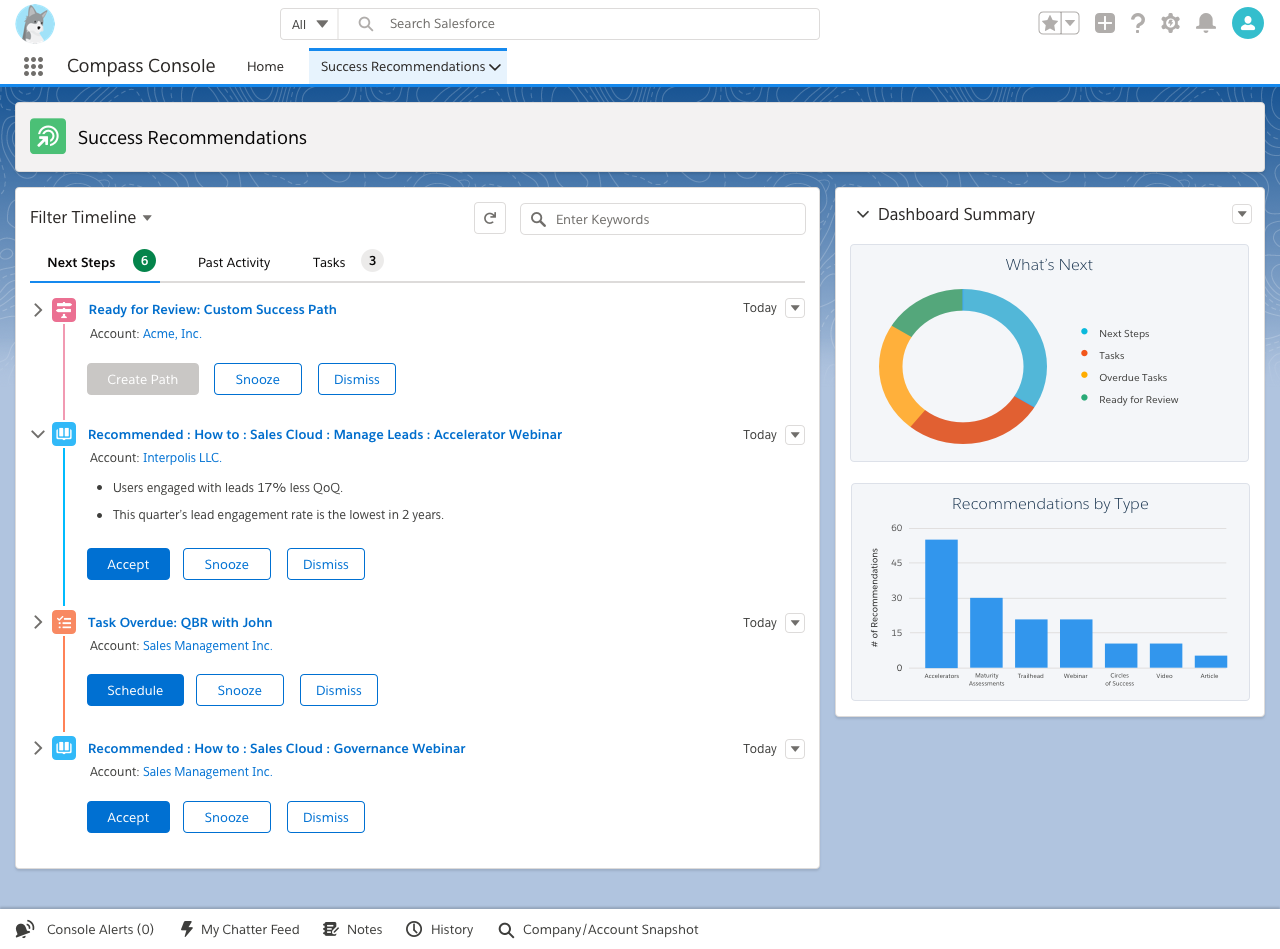1280x949 pixels.
Task: Dismiss the Governance Webinar recommendation
Action: (x=326, y=817)
